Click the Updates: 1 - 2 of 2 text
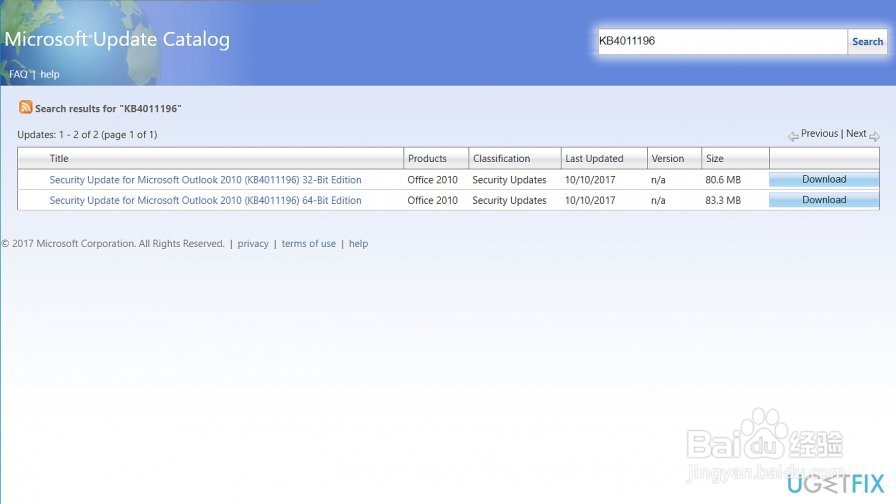This screenshot has height=504, width=896. point(87,135)
